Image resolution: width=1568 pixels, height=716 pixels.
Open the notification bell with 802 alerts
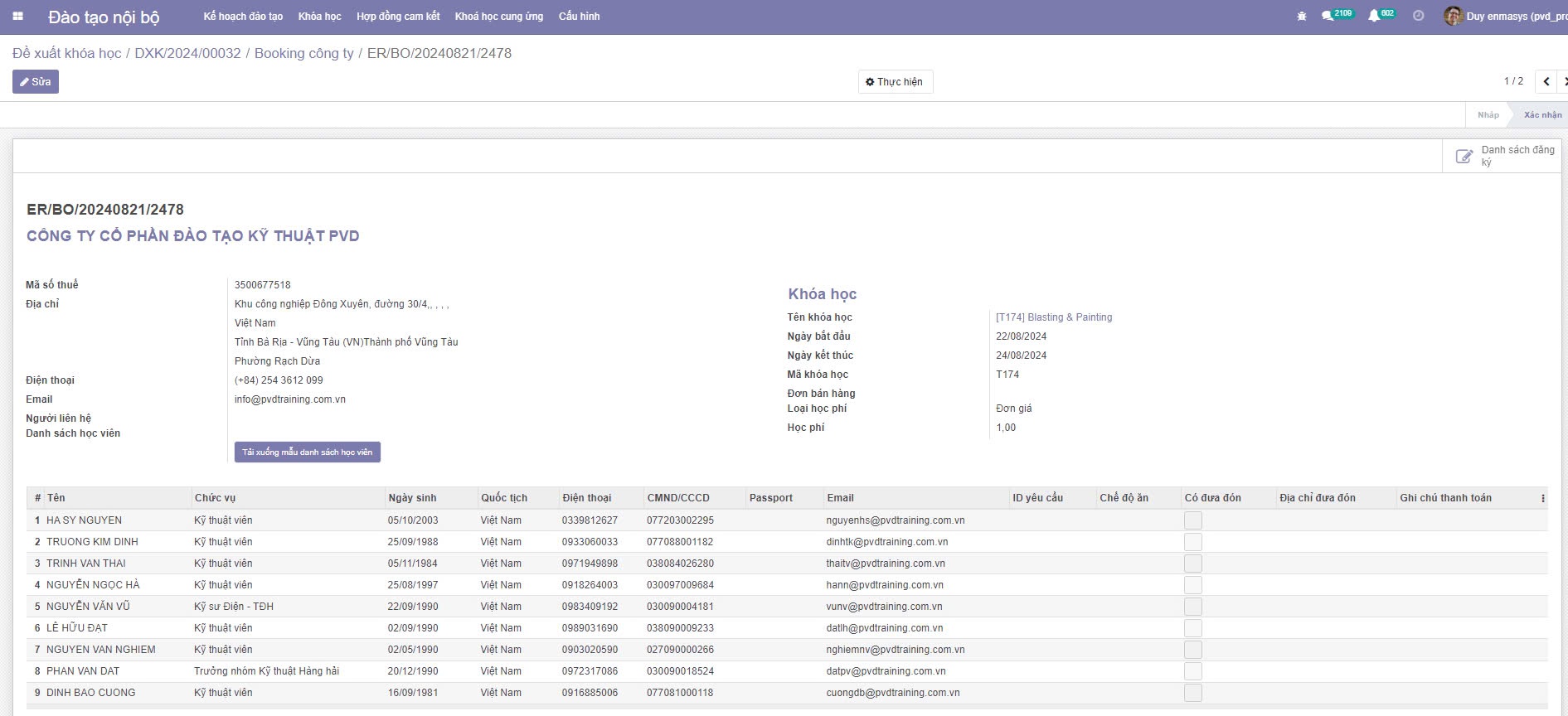pos(1375,16)
